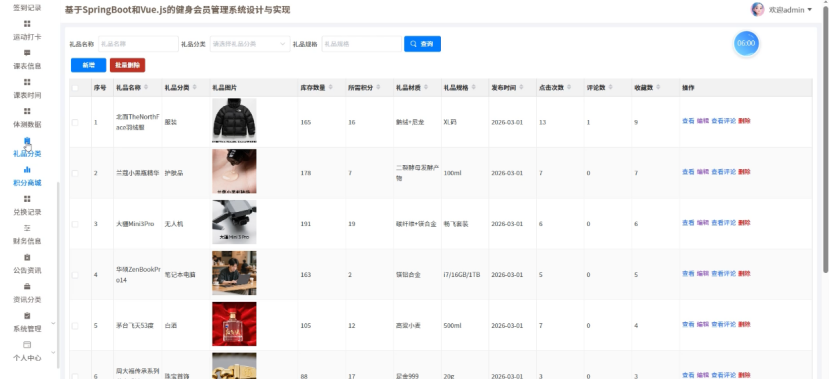
Task: Click the 积分商城 bar chart icon
Action: coord(27,170)
